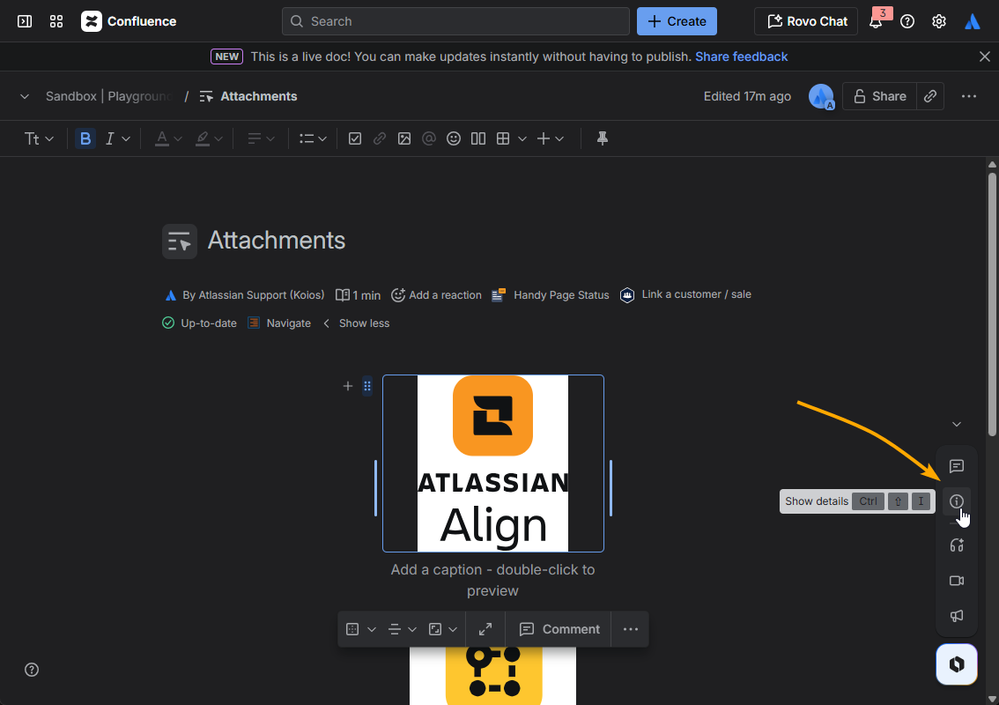This screenshot has width=999, height=705.
Task: Go to Confluence home logo
Action: (129, 21)
